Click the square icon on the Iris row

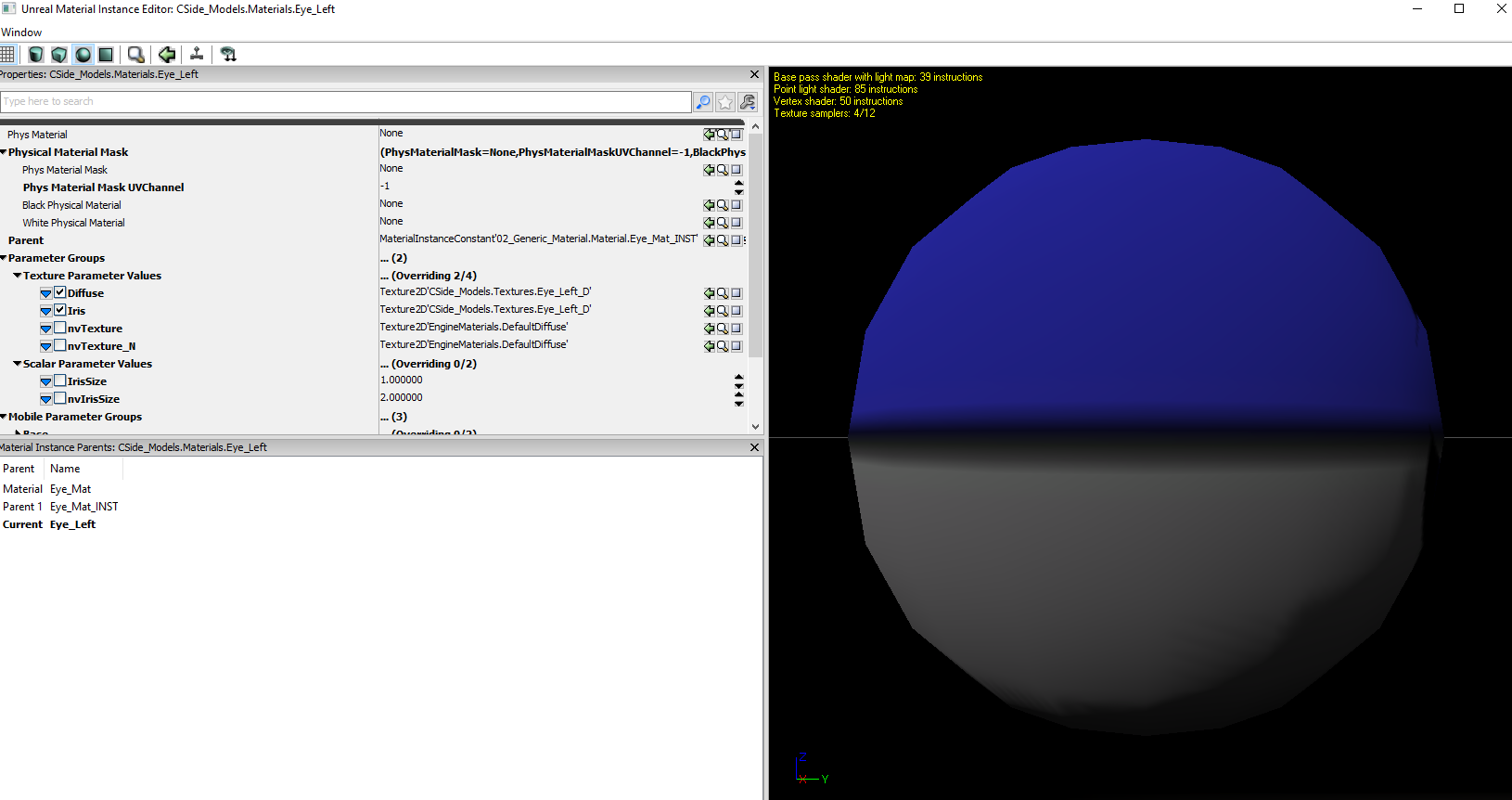point(737,311)
